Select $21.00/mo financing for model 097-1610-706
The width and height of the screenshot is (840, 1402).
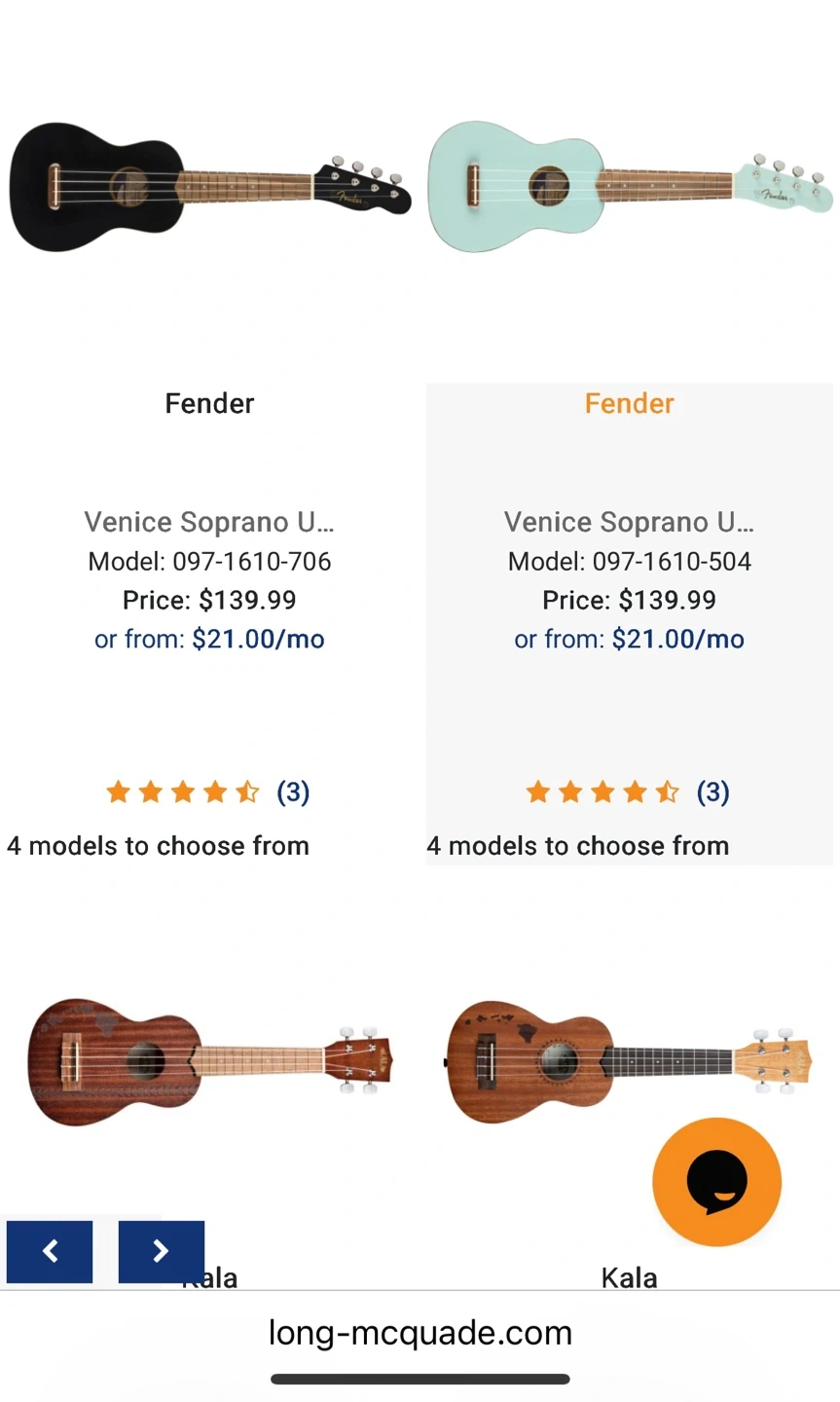[x=258, y=639]
